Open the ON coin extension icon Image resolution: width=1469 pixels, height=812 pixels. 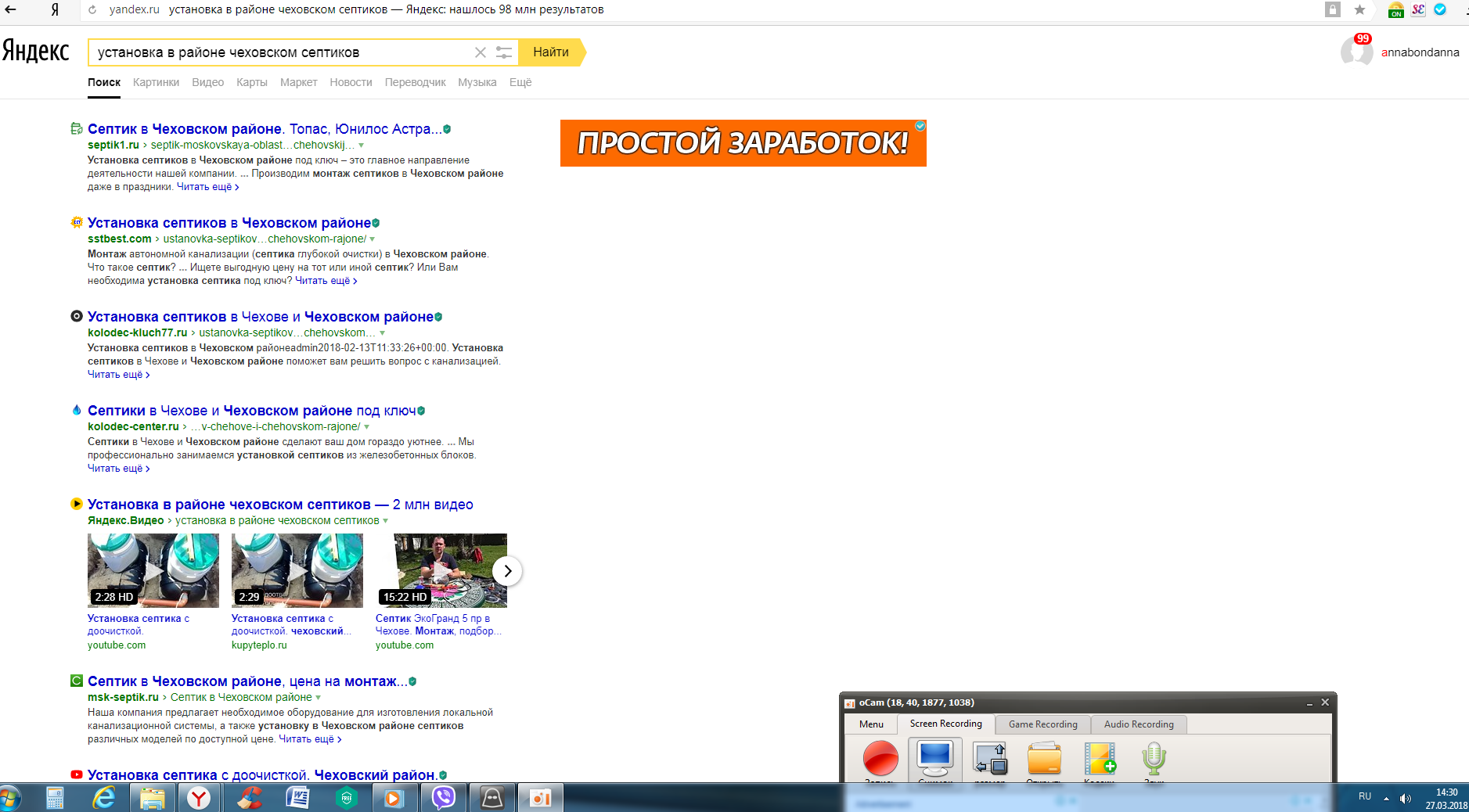[x=1395, y=10]
